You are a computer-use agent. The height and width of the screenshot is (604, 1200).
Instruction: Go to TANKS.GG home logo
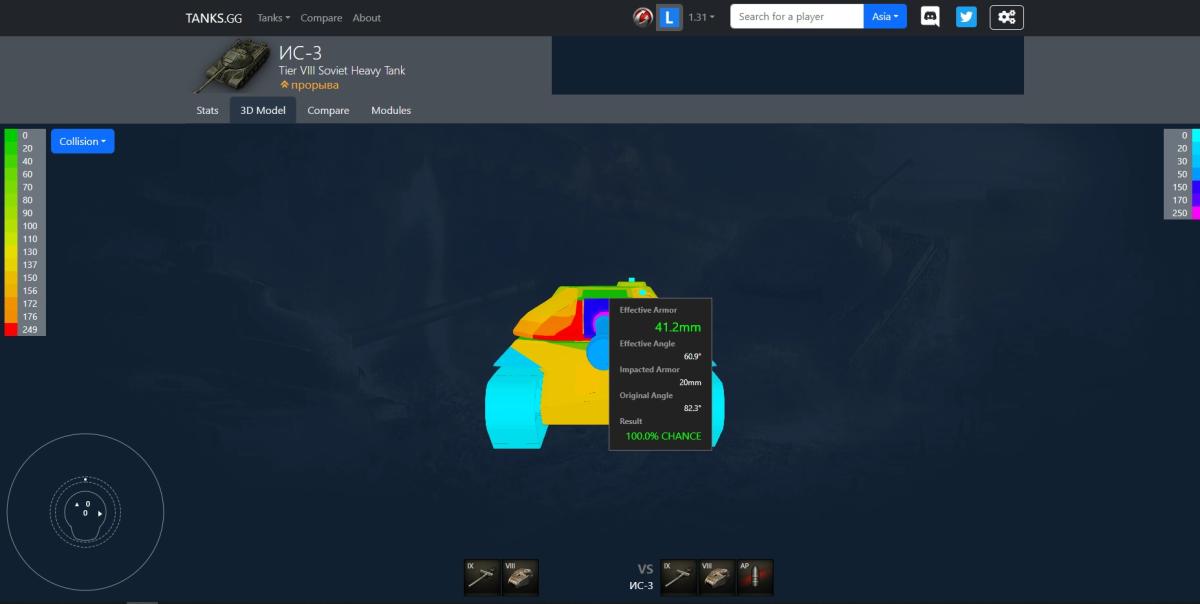pyautogui.click(x=214, y=18)
